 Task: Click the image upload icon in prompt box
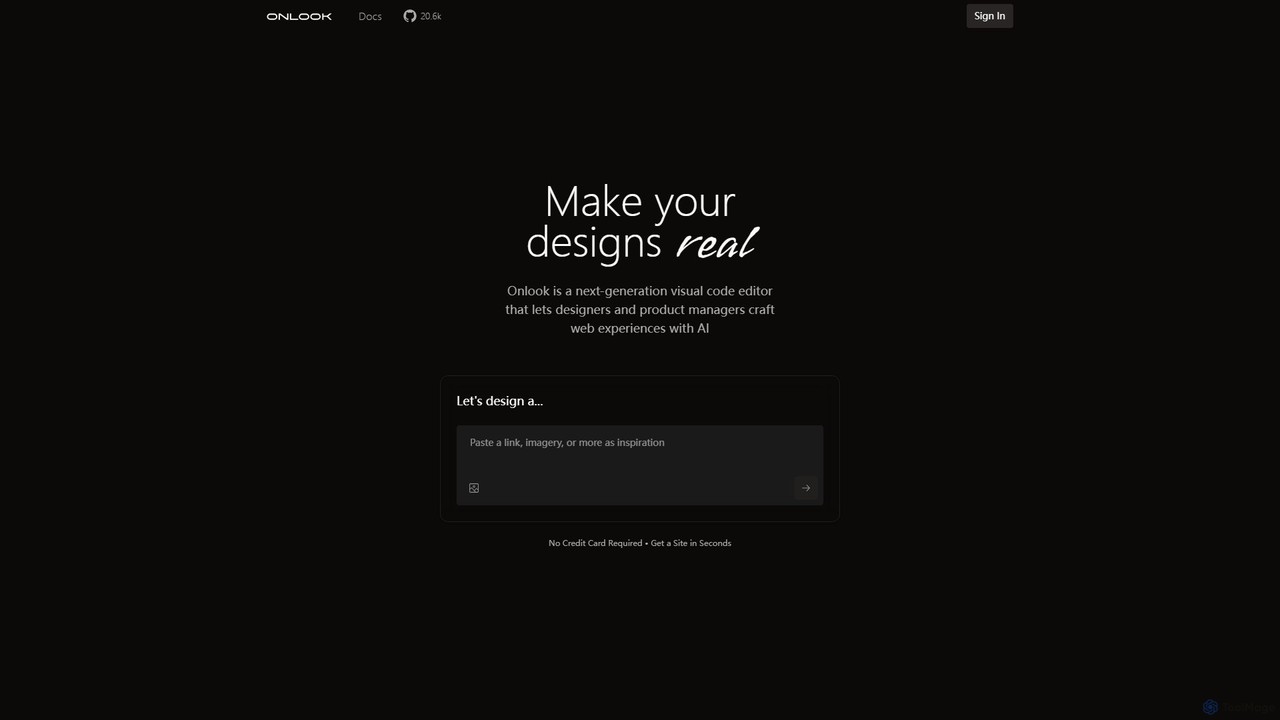474,488
